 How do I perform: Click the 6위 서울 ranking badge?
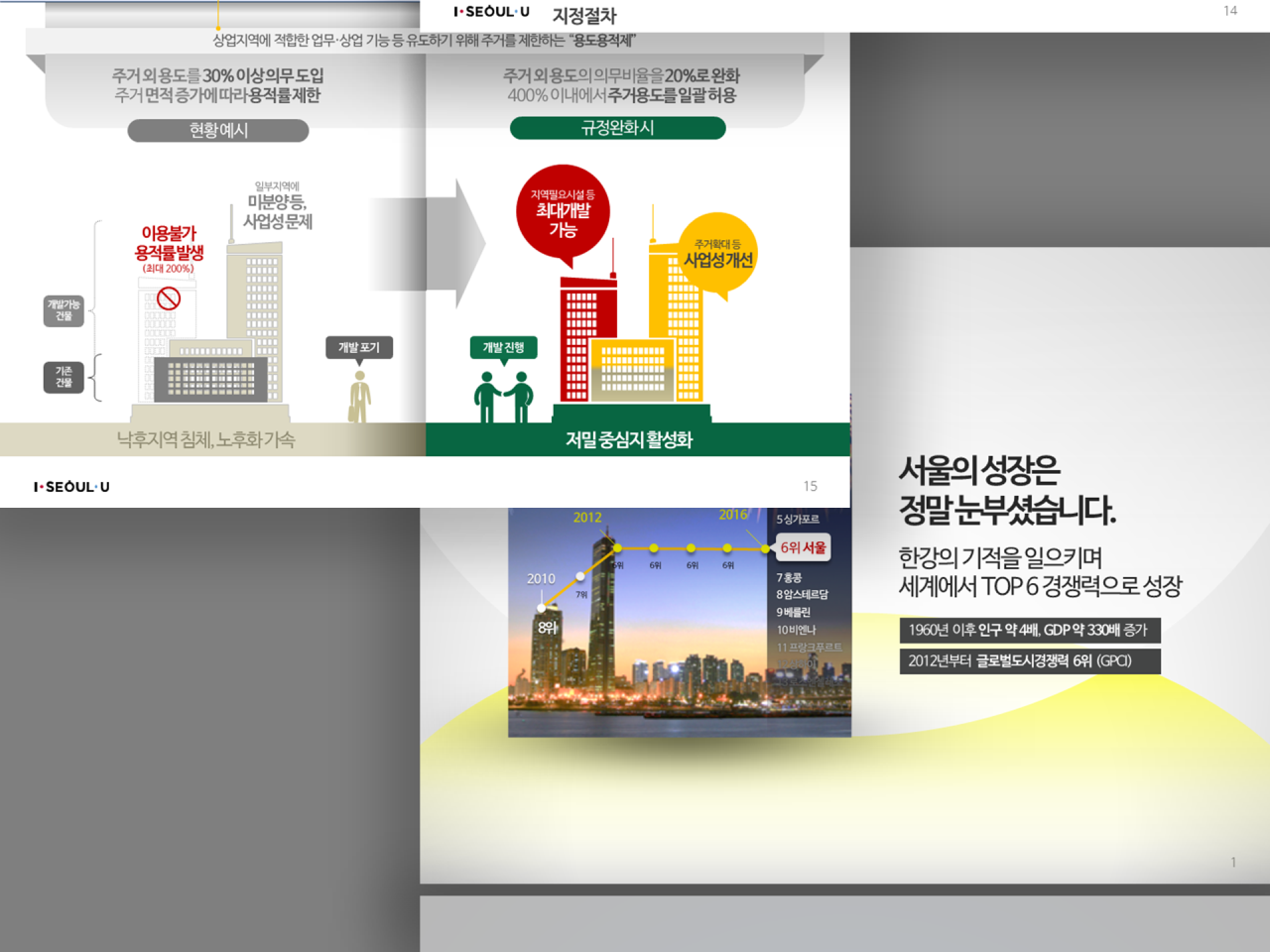803,547
